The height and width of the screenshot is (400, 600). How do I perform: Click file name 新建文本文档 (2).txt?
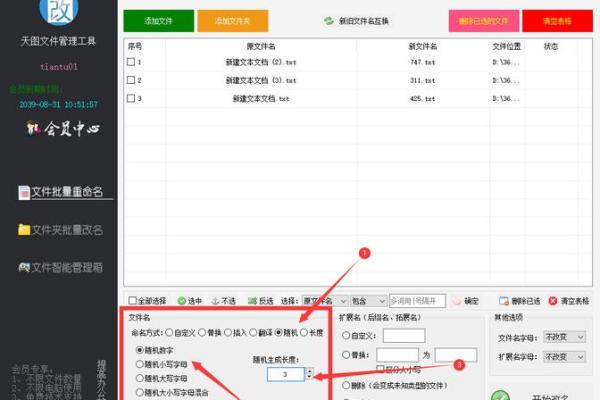[261, 62]
